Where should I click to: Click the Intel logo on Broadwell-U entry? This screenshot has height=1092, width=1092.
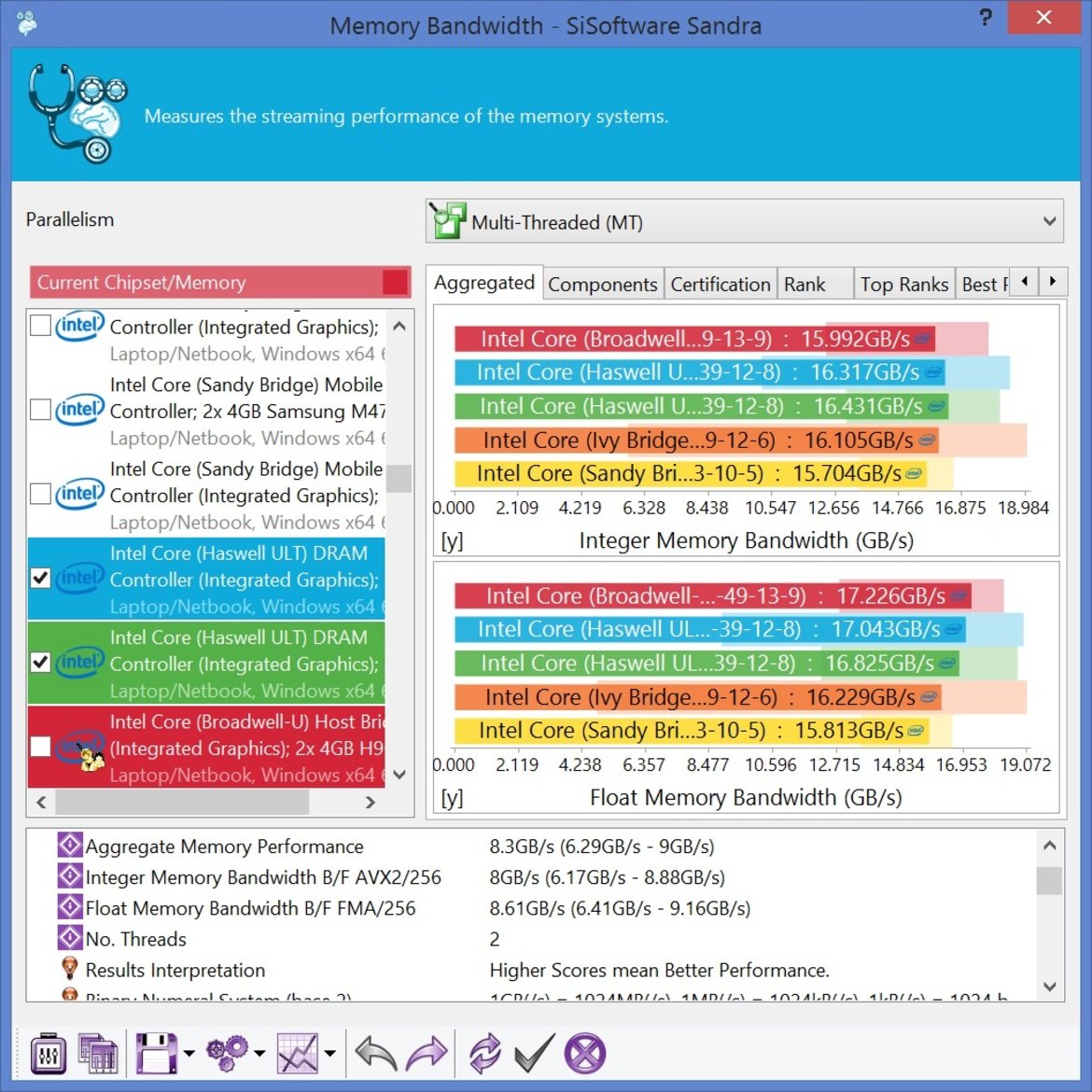coord(81,748)
